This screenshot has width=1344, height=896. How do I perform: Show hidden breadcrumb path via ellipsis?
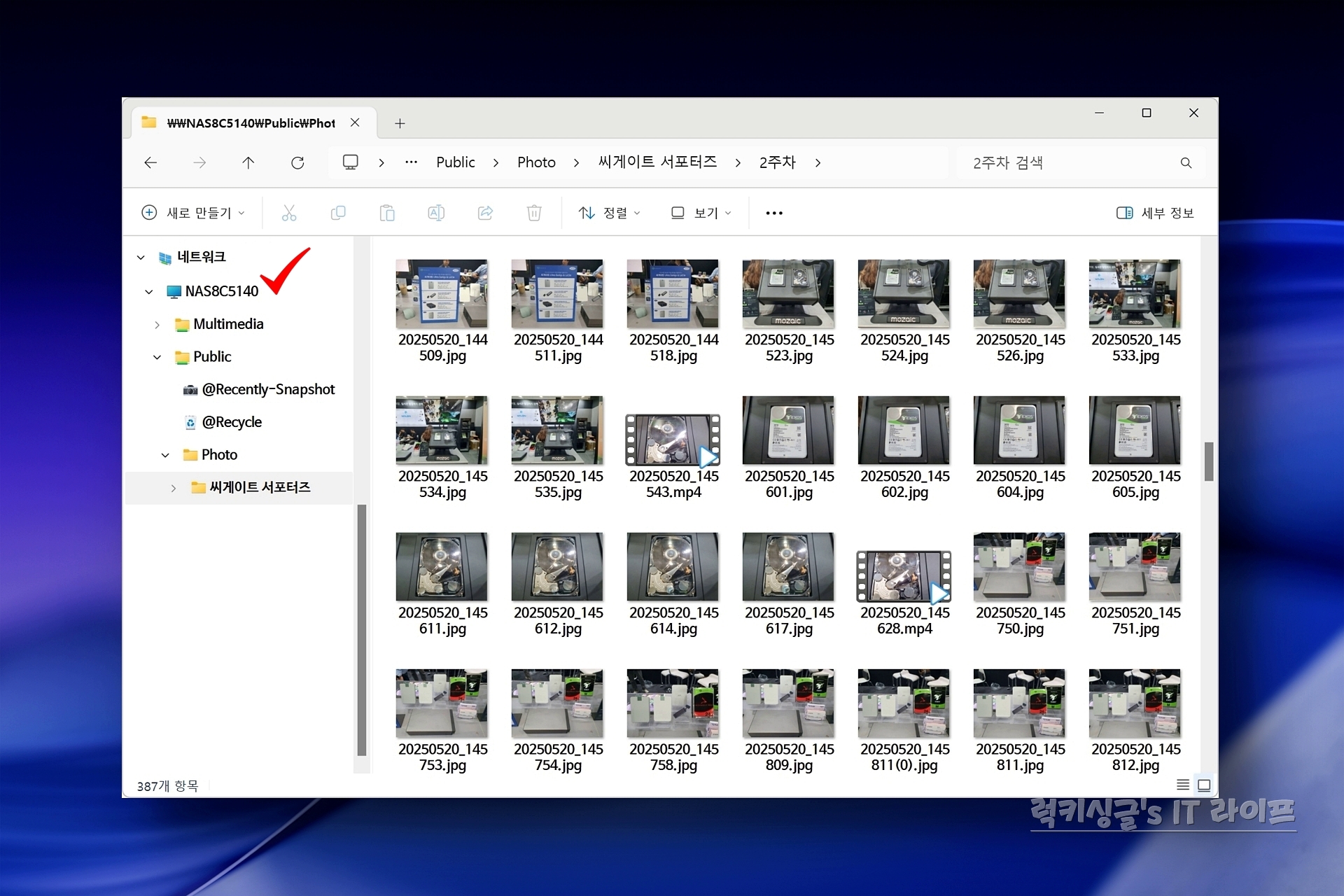click(x=412, y=162)
